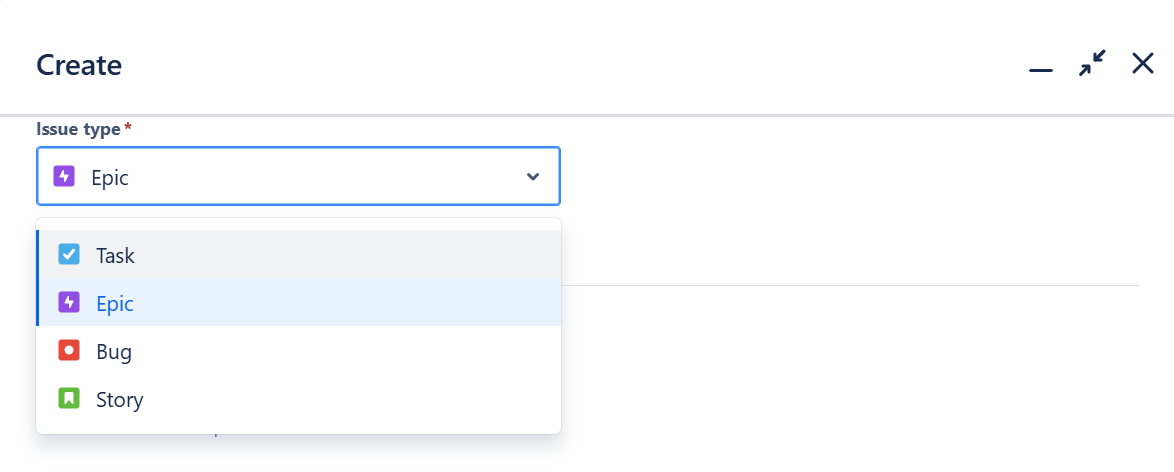
Task: Pick Bug as the issue type
Action: tap(299, 351)
